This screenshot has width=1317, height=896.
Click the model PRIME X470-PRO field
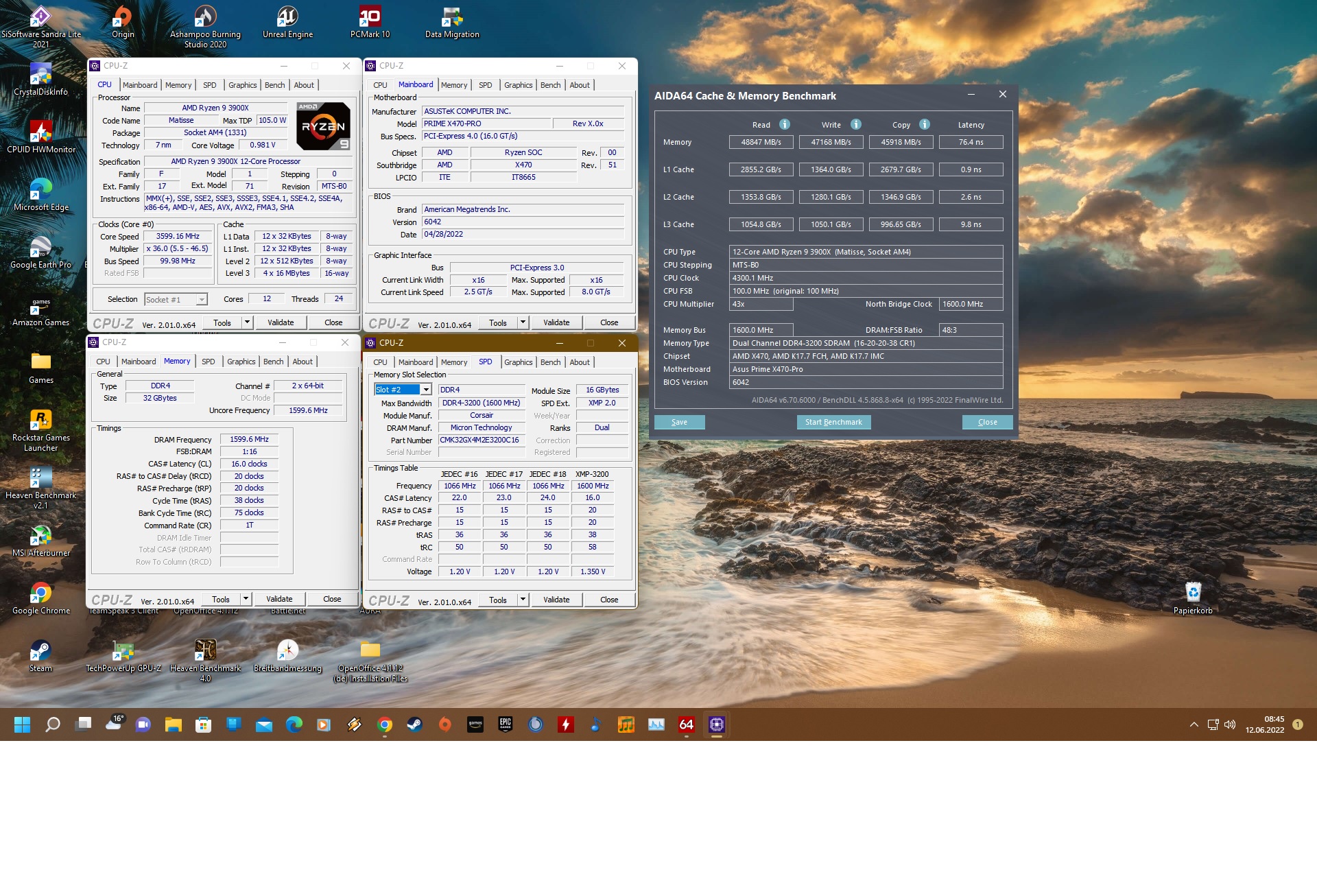pyautogui.click(x=487, y=123)
